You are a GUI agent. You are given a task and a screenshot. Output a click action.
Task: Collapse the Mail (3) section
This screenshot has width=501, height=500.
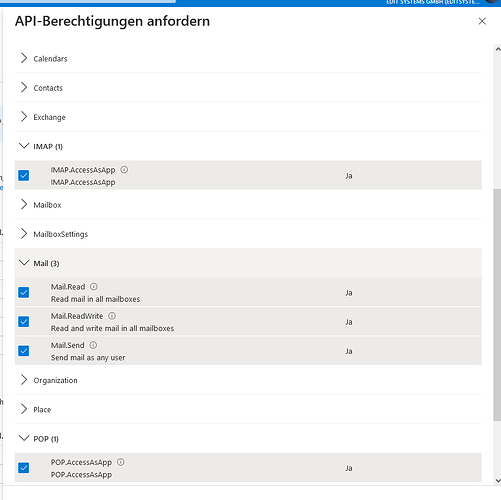click(x=248, y=263)
